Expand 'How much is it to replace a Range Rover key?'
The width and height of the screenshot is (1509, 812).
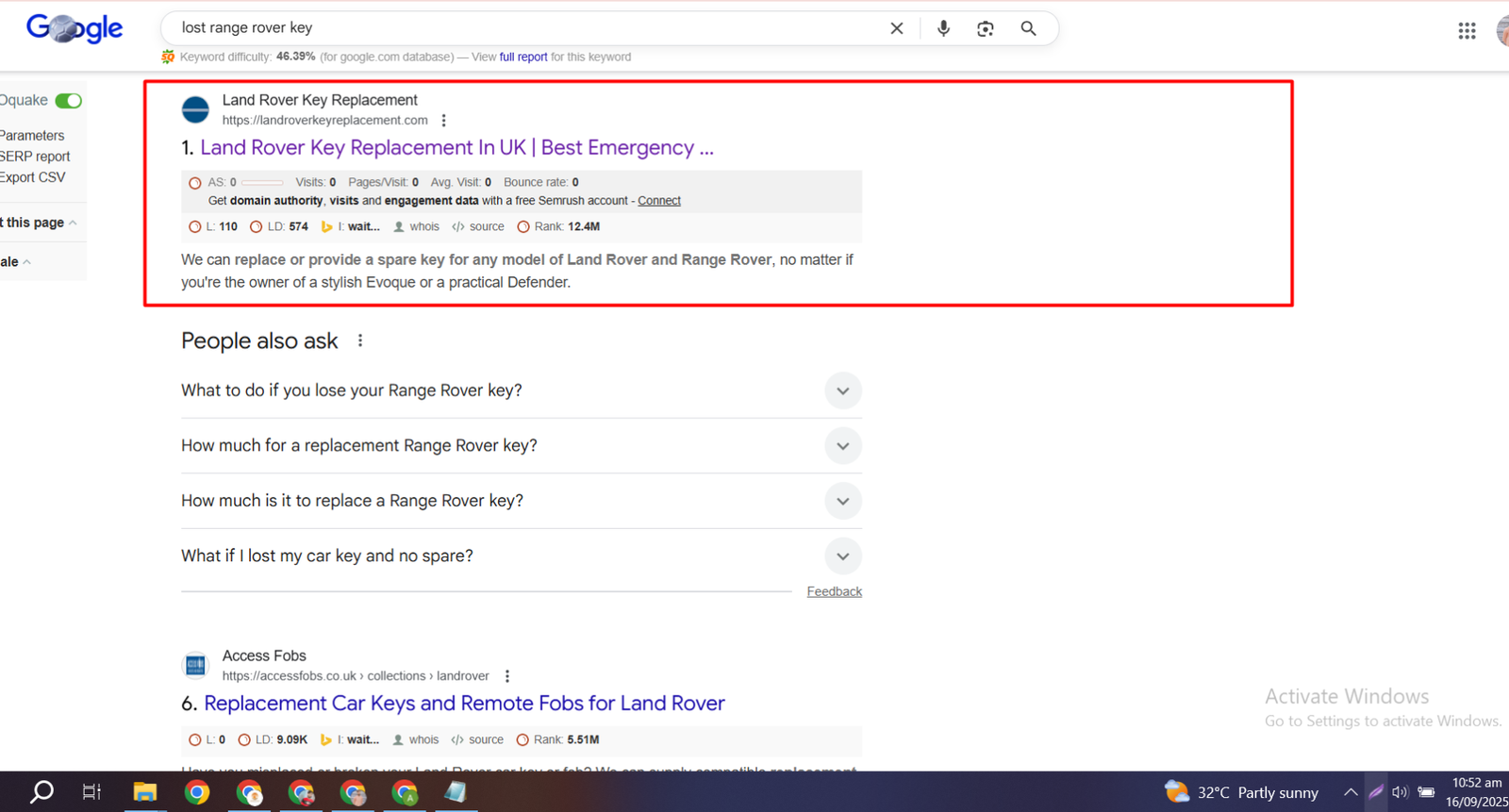[x=842, y=501]
